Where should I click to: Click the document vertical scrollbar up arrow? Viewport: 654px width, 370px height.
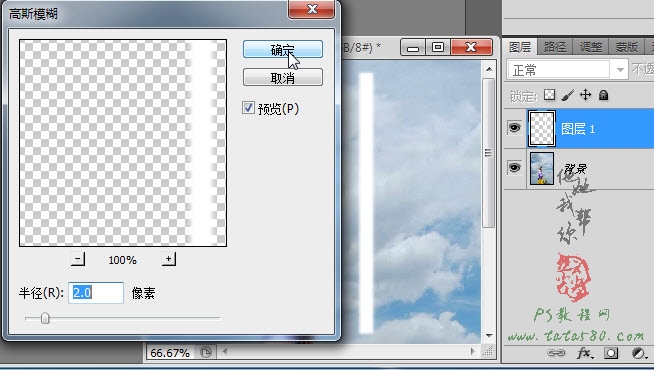(489, 69)
